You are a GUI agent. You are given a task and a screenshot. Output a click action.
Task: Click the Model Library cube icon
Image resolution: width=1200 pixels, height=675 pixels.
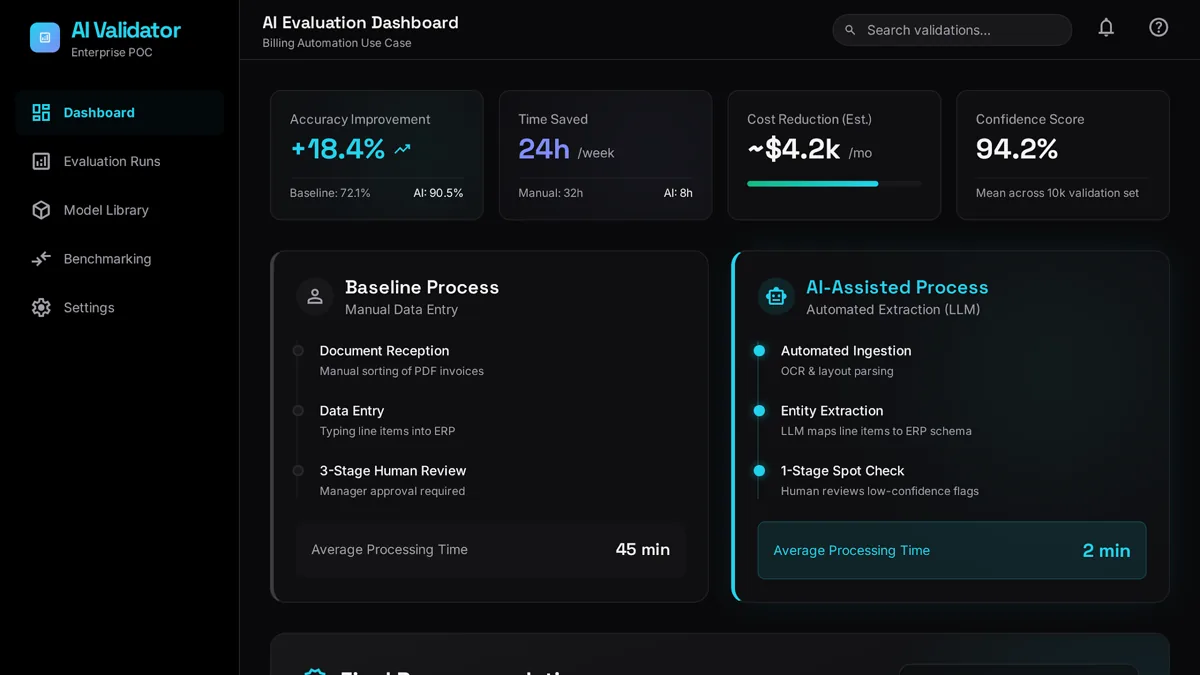click(41, 210)
